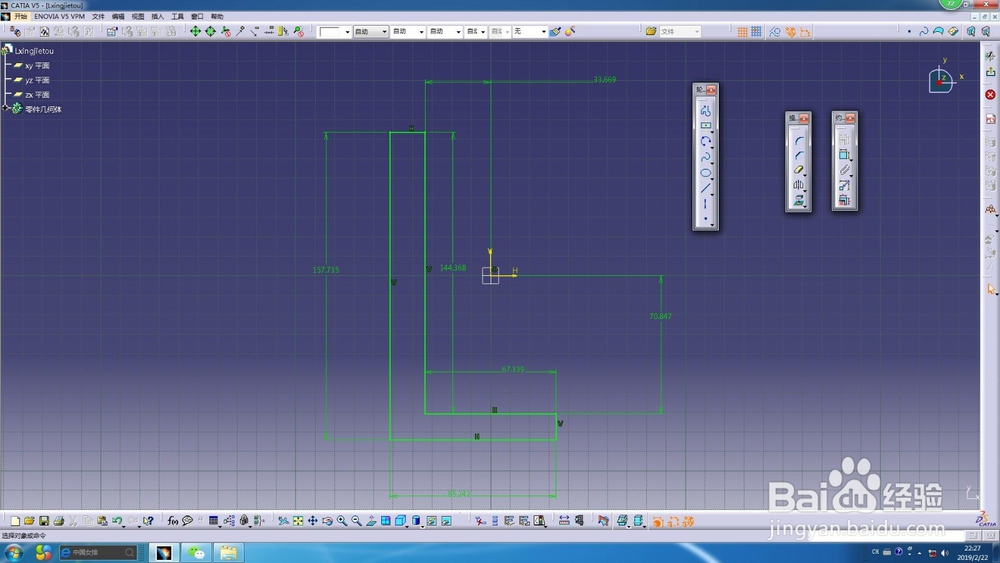Image resolution: width=1000 pixels, height=563 pixels.
Task: Click the red stop icon in right toolbar
Action: pyautogui.click(x=990, y=94)
